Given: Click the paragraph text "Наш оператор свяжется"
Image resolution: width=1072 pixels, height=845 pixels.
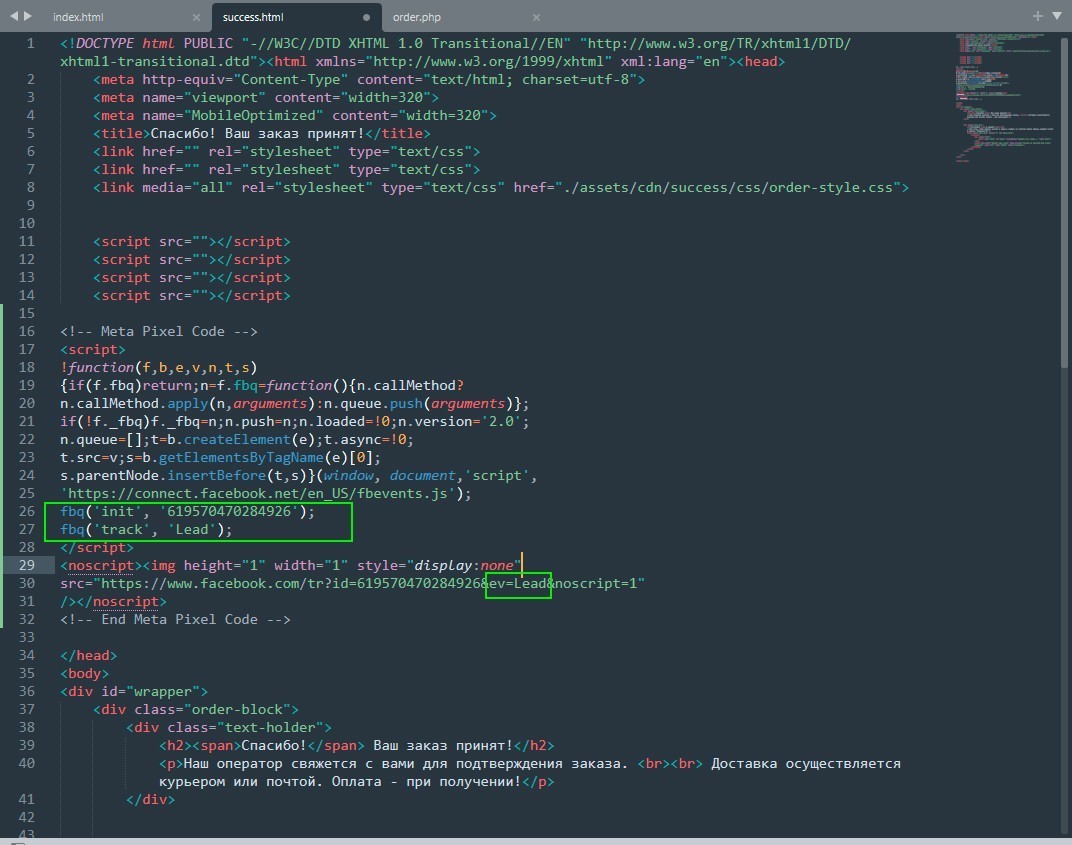Looking at the screenshot, I should coord(270,763).
